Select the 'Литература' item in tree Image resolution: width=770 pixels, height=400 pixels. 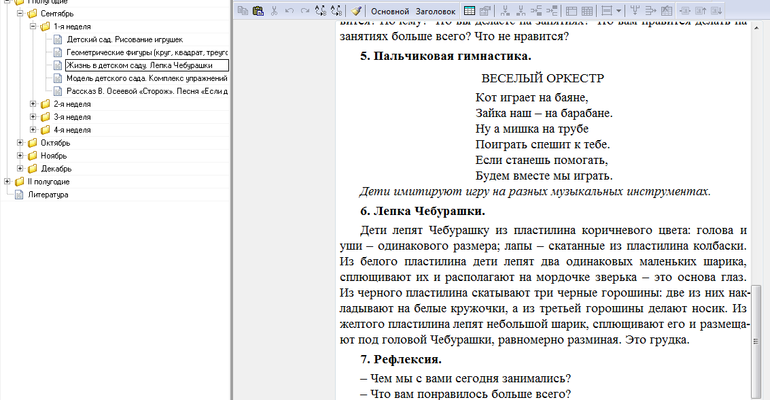(48, 195)
